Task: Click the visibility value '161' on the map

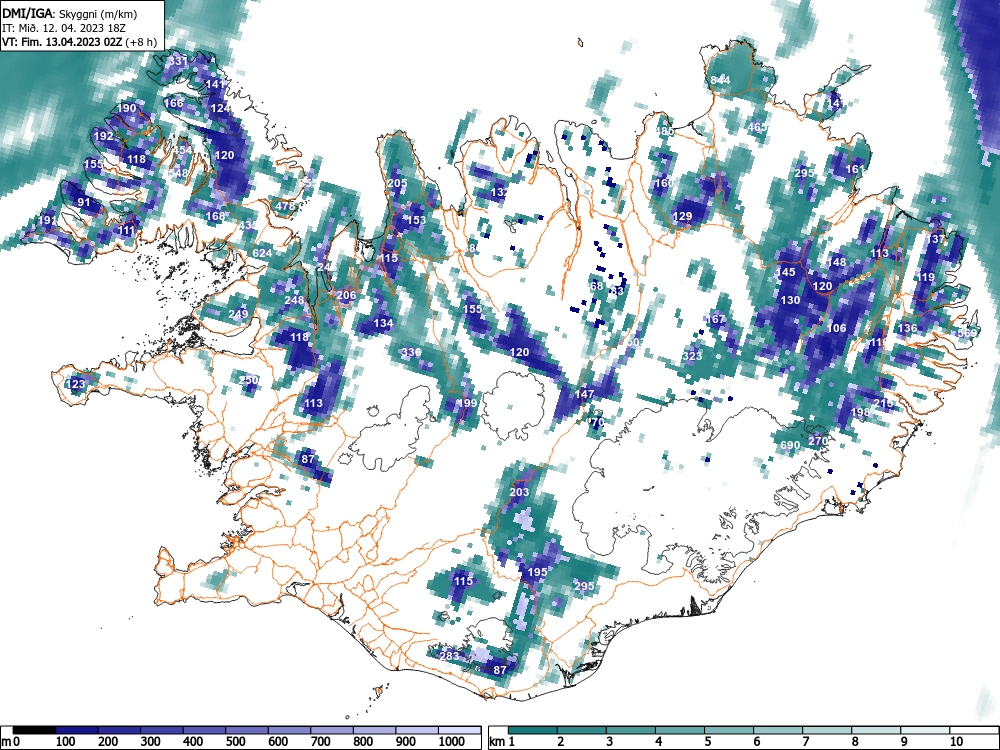Action: (x=855, y=169)
